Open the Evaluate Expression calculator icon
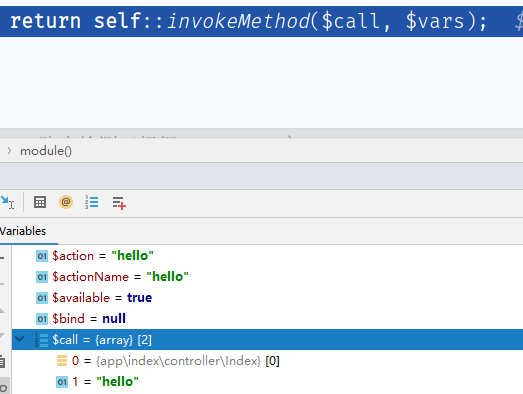This screenshot has height=394, width=523. pyautogui.click(x=40, y=202)
